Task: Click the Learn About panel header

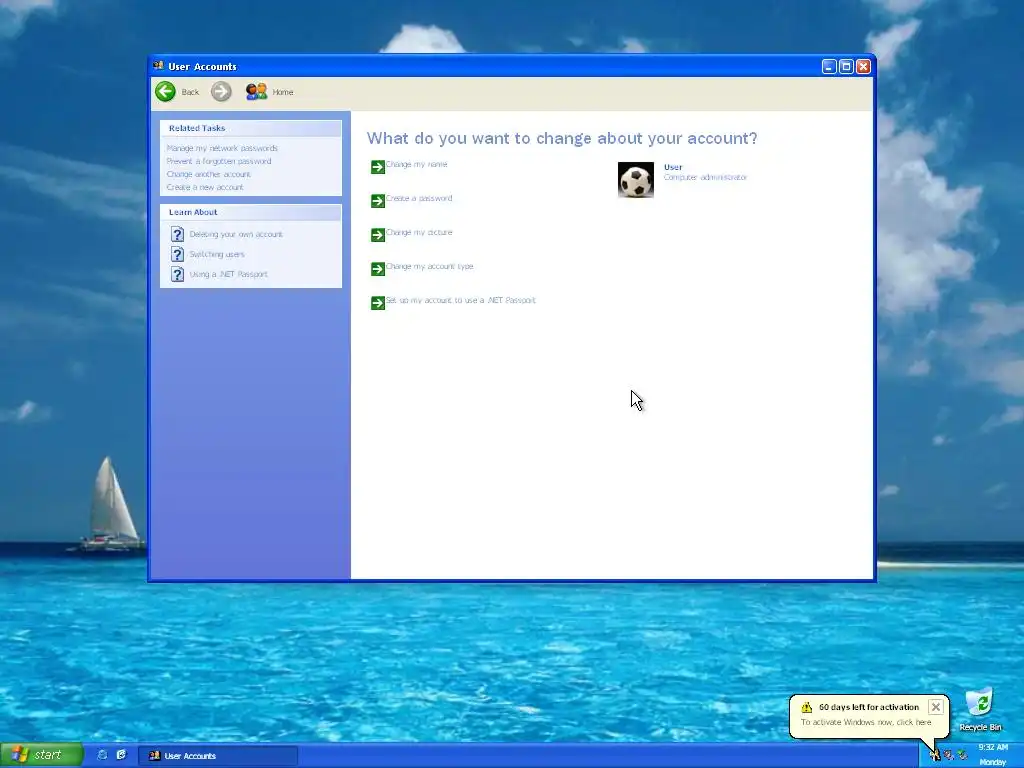Action: click(x=251, y=212)
